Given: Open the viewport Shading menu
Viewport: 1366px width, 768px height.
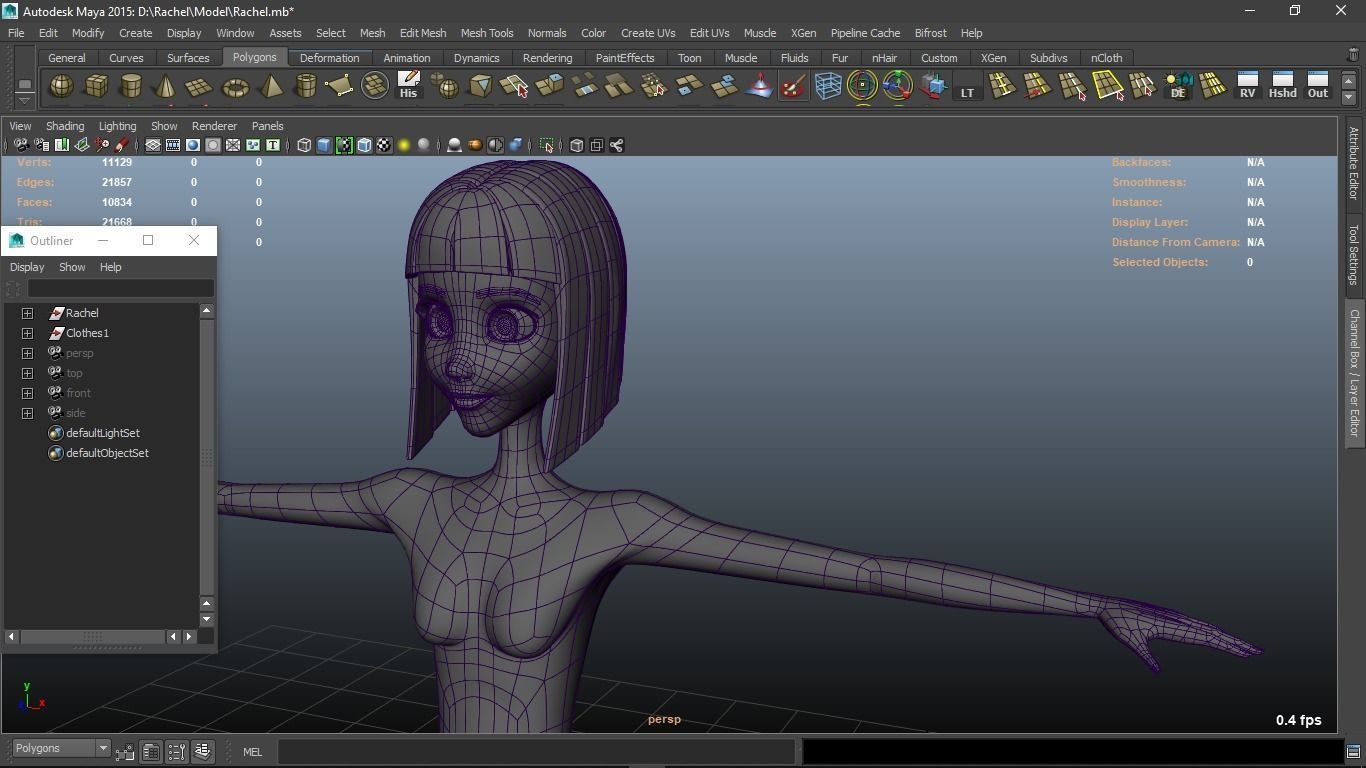Looking at the screenshot, I should pyautogui.click(x=65, y=126).
